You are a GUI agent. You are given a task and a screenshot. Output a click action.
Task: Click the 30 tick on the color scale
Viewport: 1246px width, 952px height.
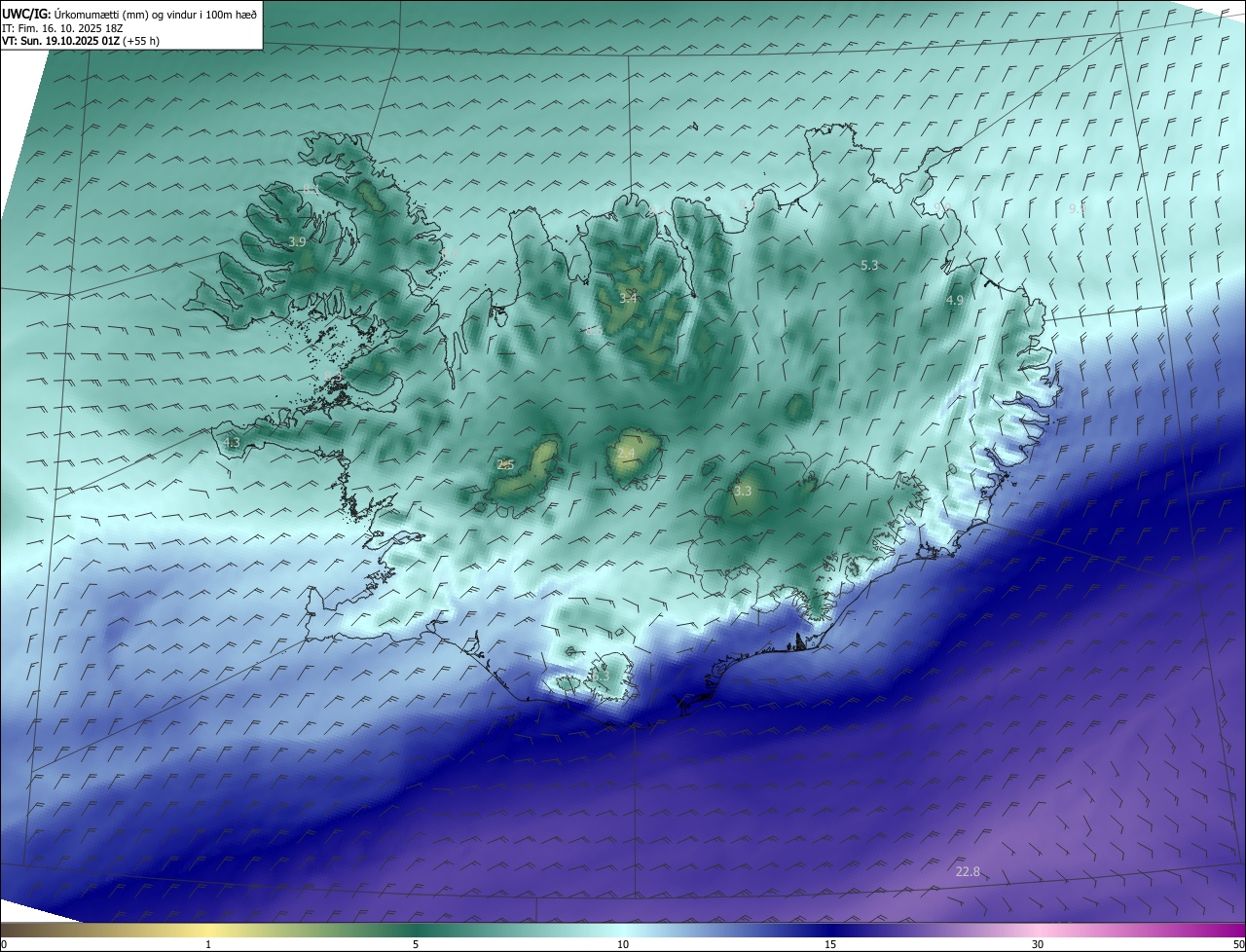pyautogui.click(x=1038, y=944)
